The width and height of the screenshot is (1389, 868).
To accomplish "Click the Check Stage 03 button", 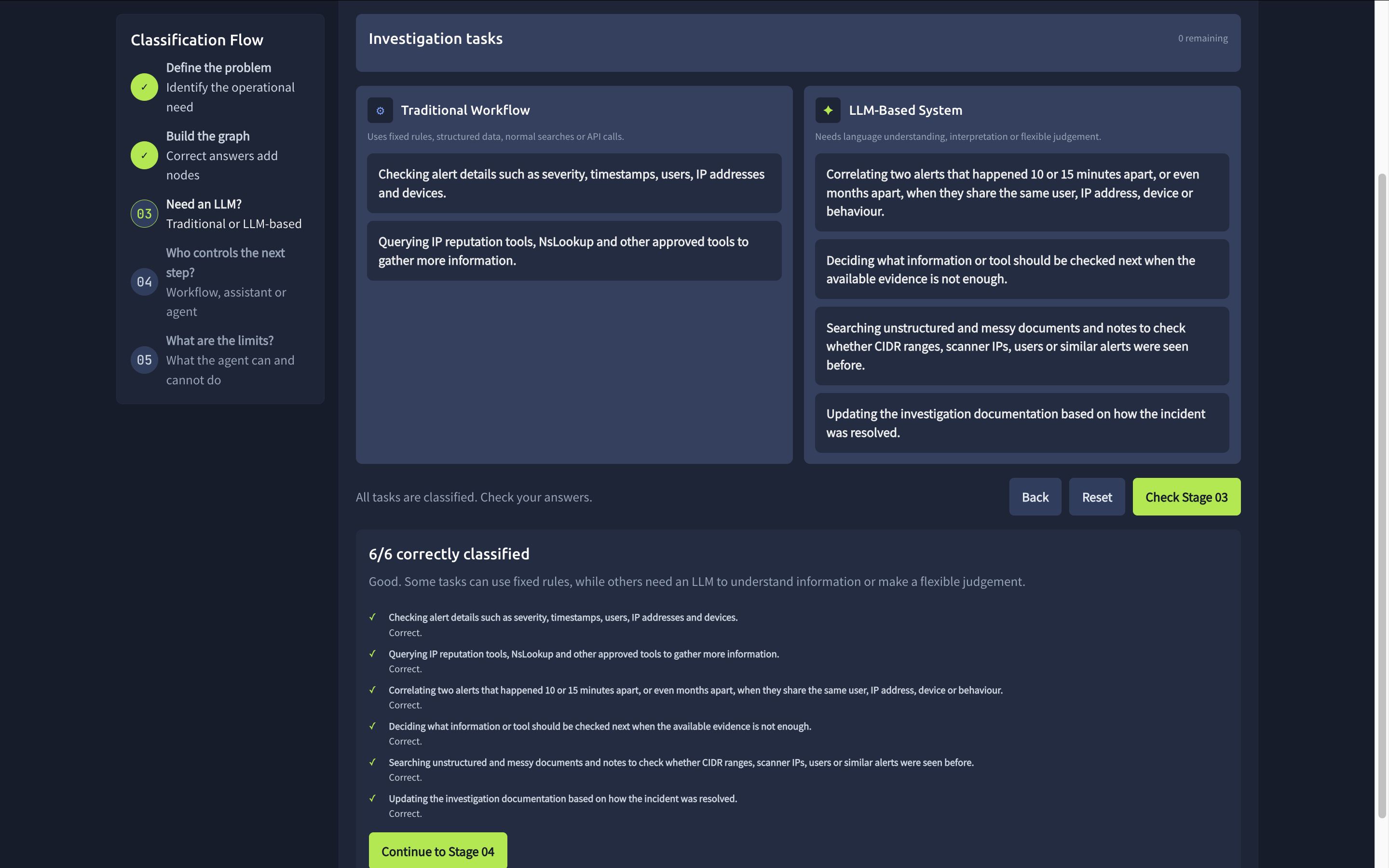I will coord(1186,497).
